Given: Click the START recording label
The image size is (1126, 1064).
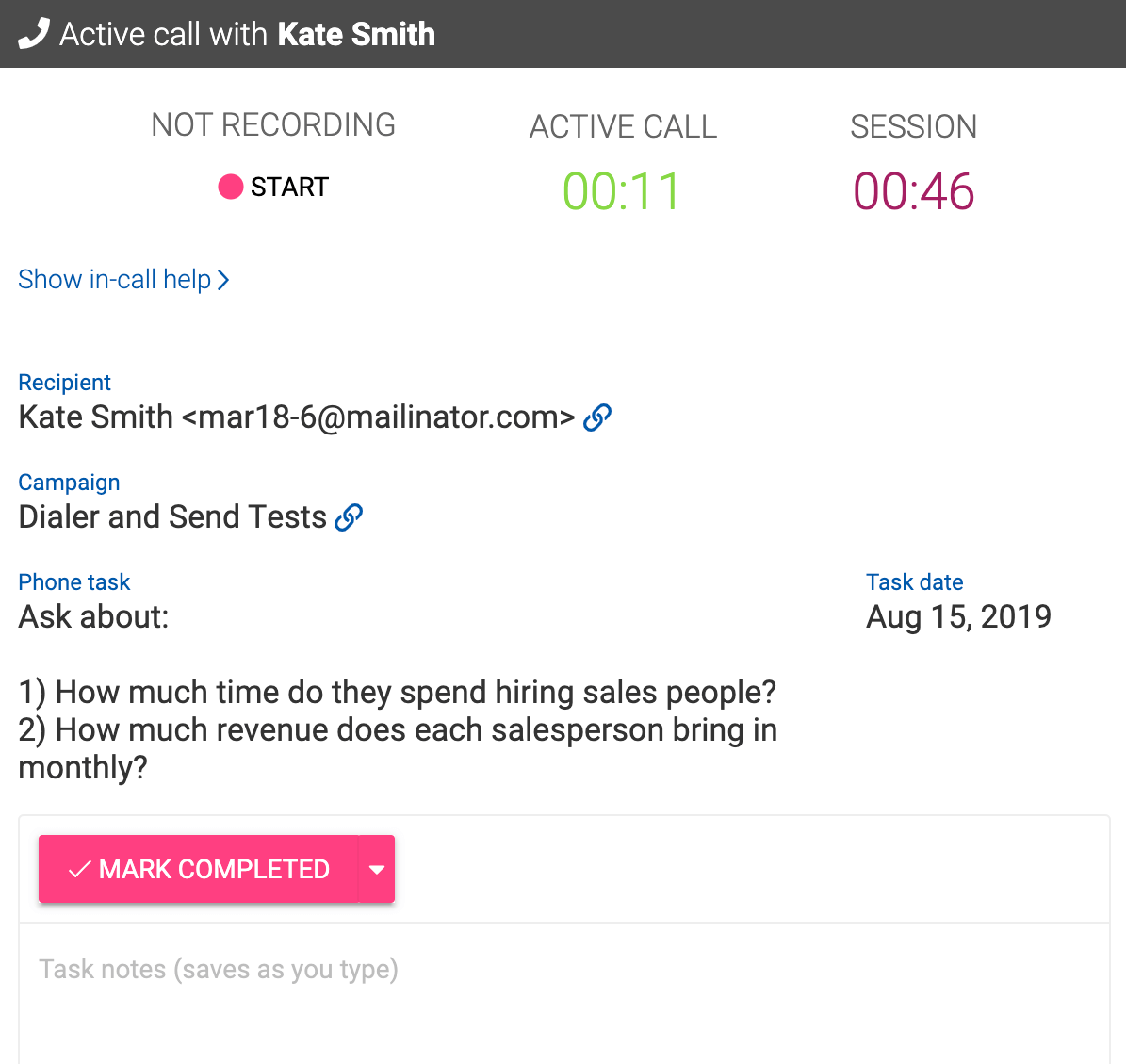Looking at the screenshot, I should (x=289, y=187).
